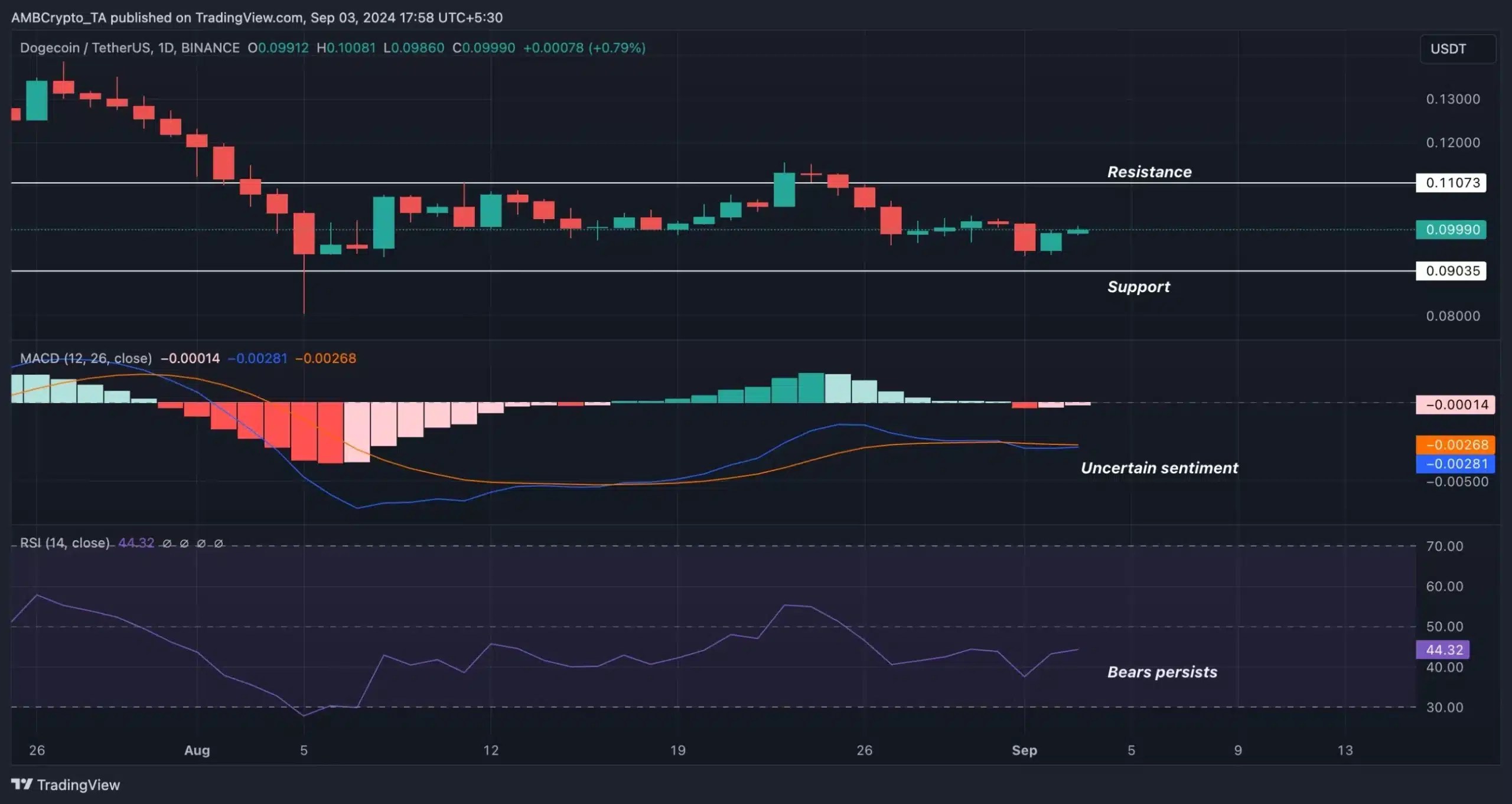Toggle the first crossed-circle beside the RSI value
The height and width of the screenshot is (804, 1512).
click(167, 543)
